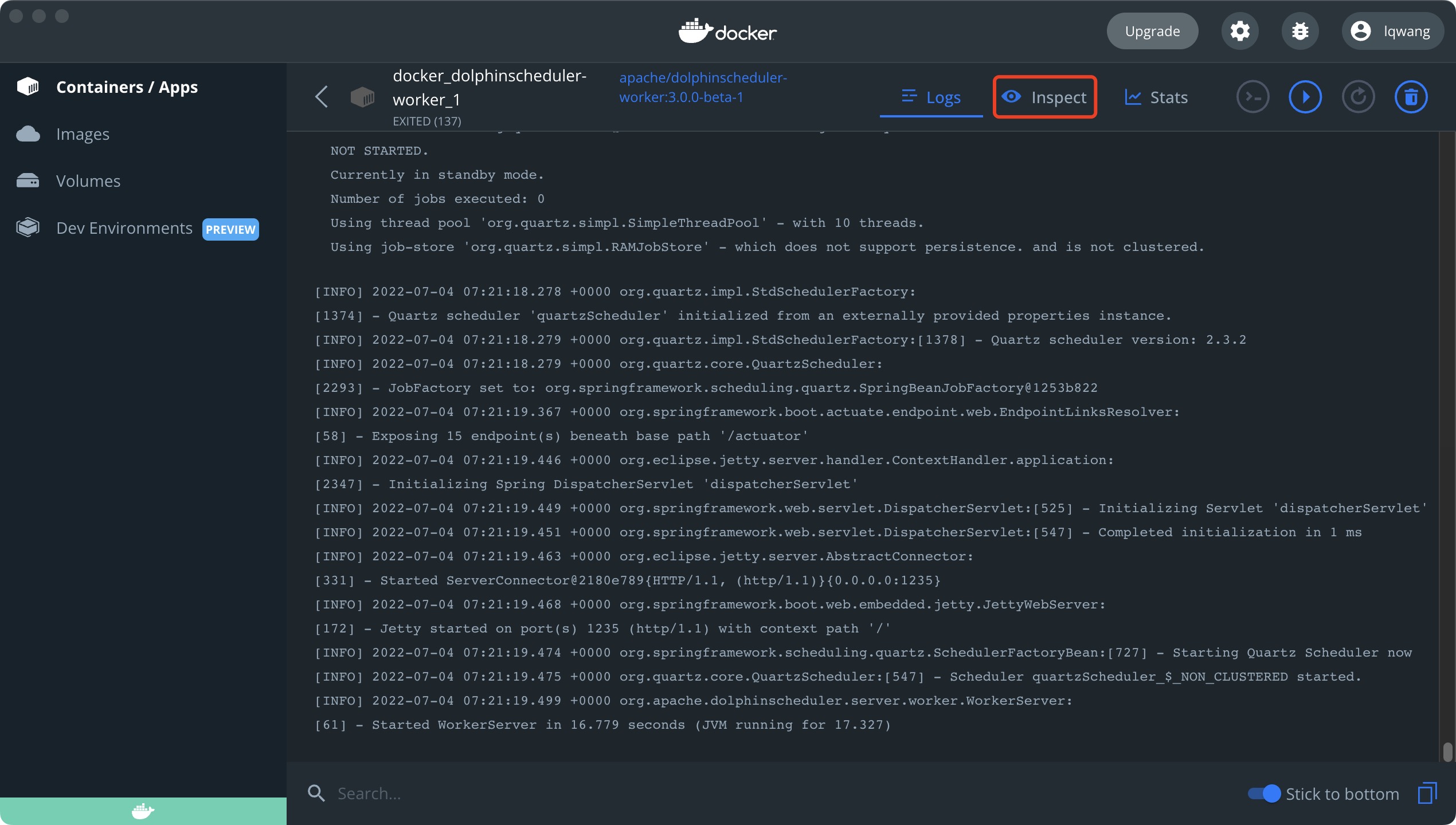Copy logs to clipboard icon
1456x825 pixels.
tap(1427, 793)
